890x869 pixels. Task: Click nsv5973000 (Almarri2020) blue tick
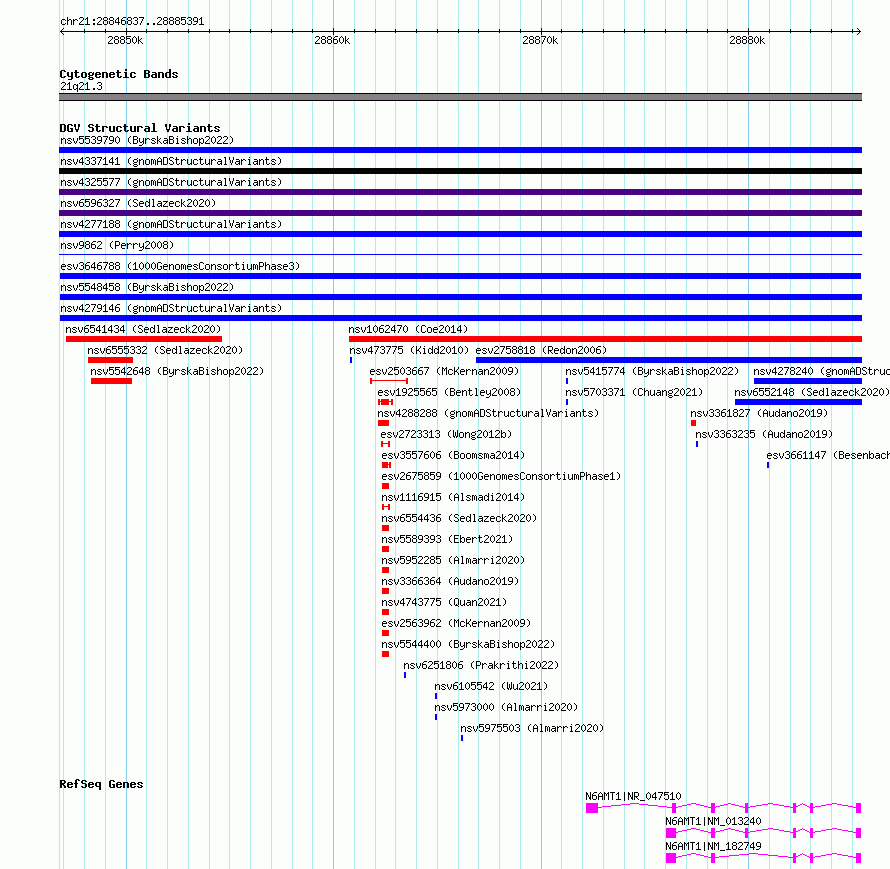click(436, 717)
